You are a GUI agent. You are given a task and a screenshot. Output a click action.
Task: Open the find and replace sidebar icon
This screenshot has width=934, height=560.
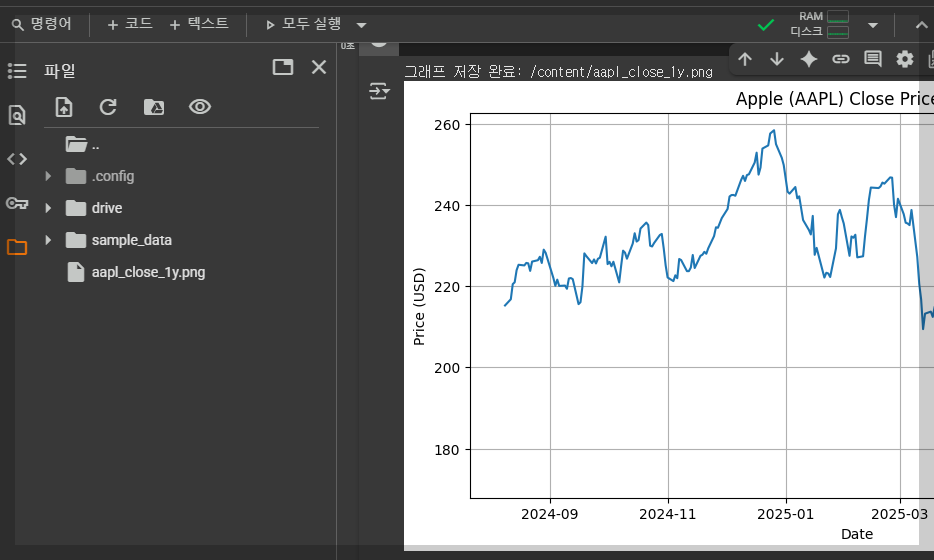(x=17, y=114)
